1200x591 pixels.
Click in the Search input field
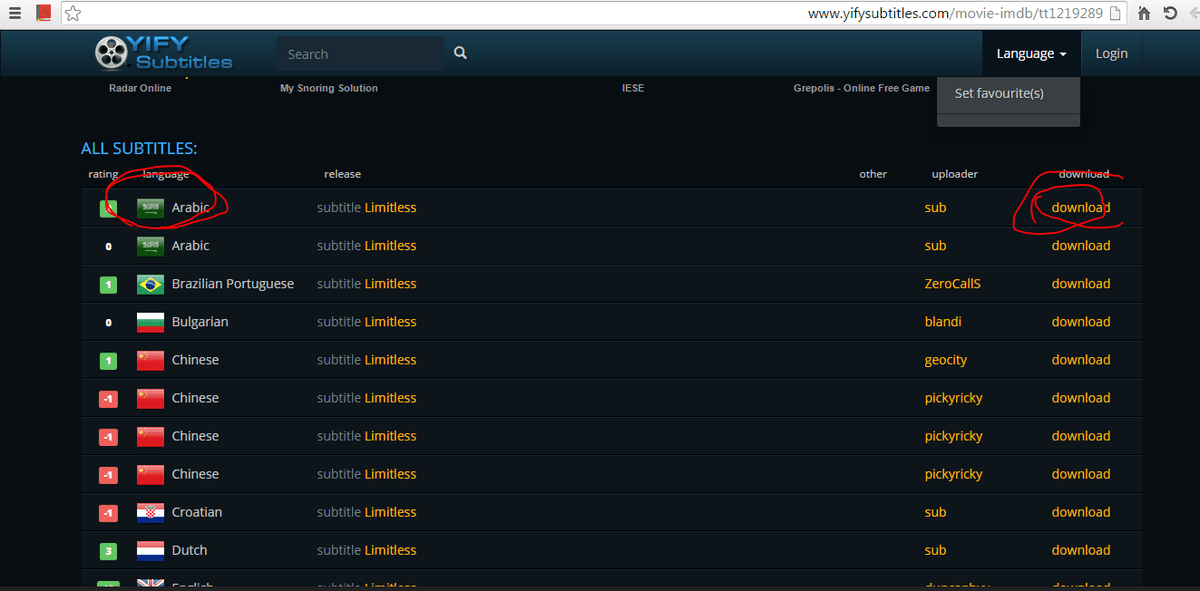[358, 54]
